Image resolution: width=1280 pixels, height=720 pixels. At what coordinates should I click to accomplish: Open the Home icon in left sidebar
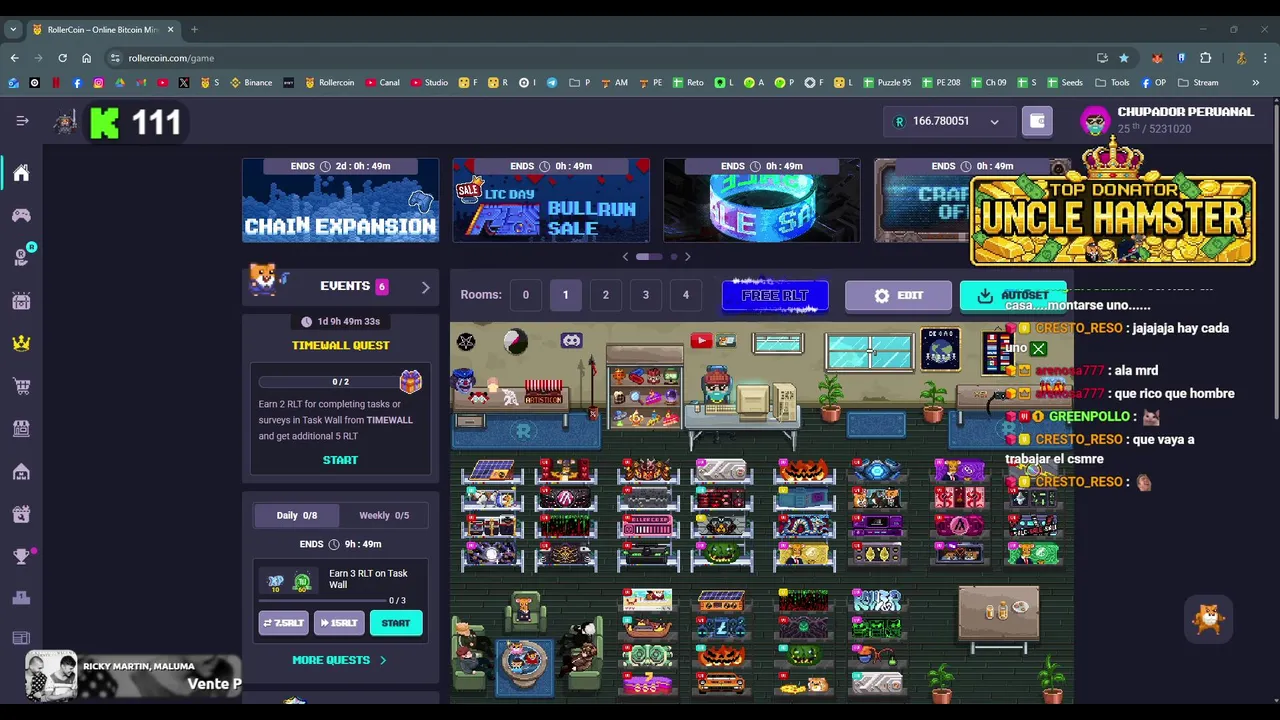pos(21,173)
